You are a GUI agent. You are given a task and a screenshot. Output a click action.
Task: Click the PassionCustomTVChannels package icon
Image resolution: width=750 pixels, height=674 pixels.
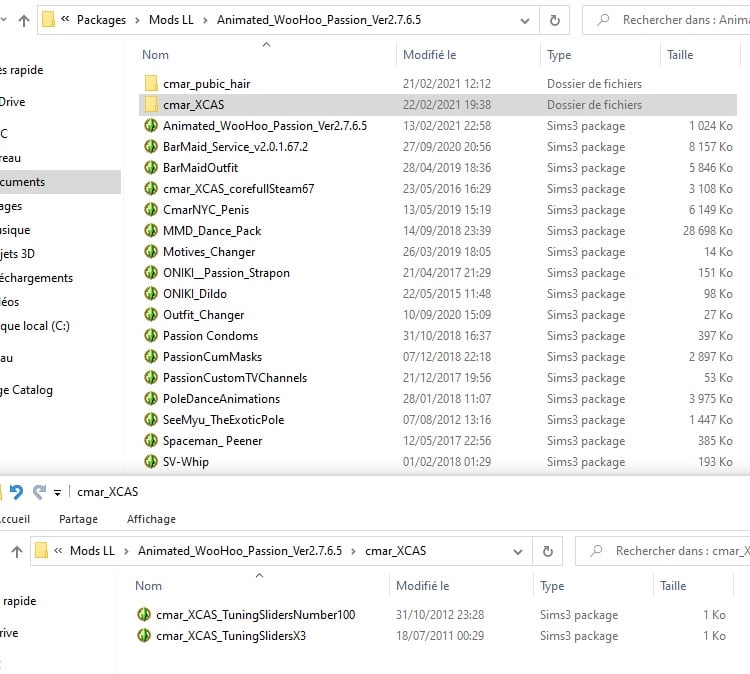(151, 378)
